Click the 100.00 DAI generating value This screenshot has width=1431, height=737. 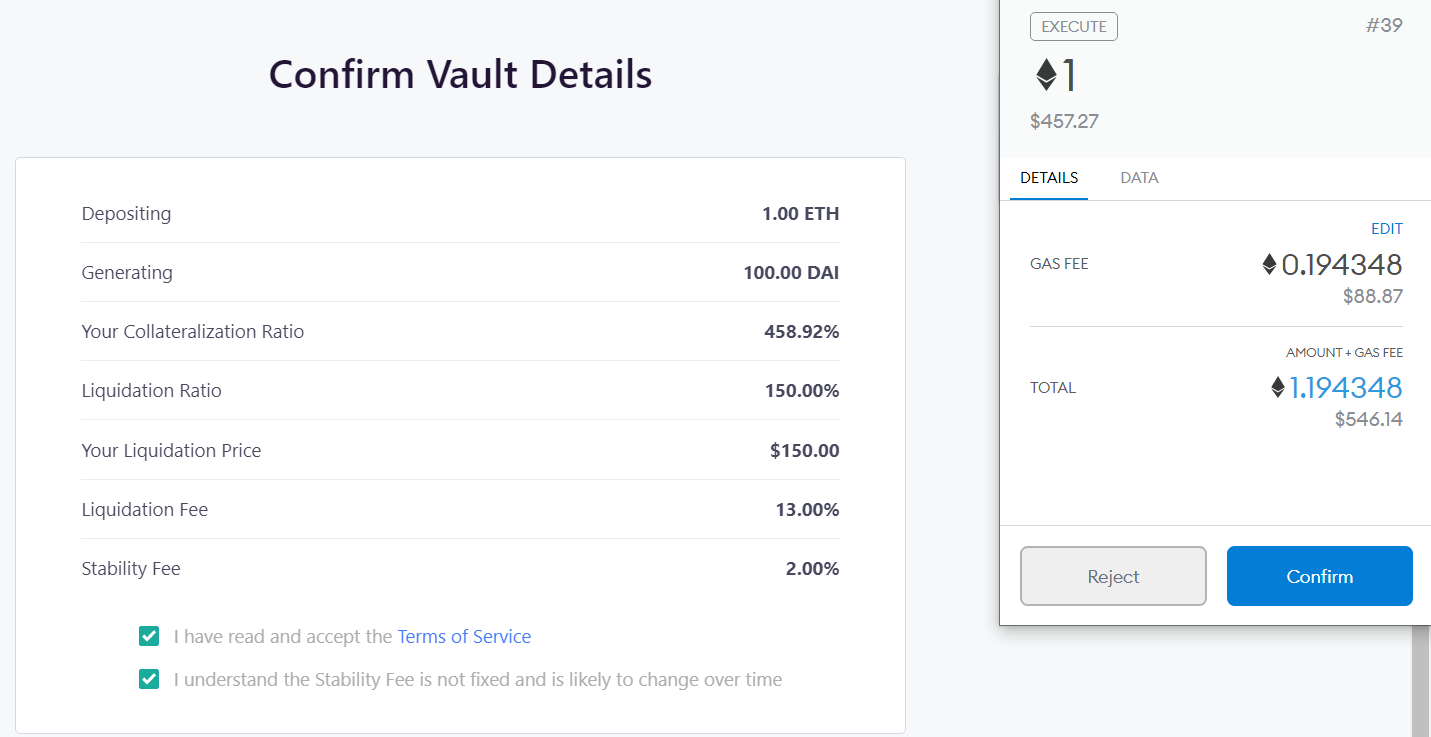coord(791,273)
